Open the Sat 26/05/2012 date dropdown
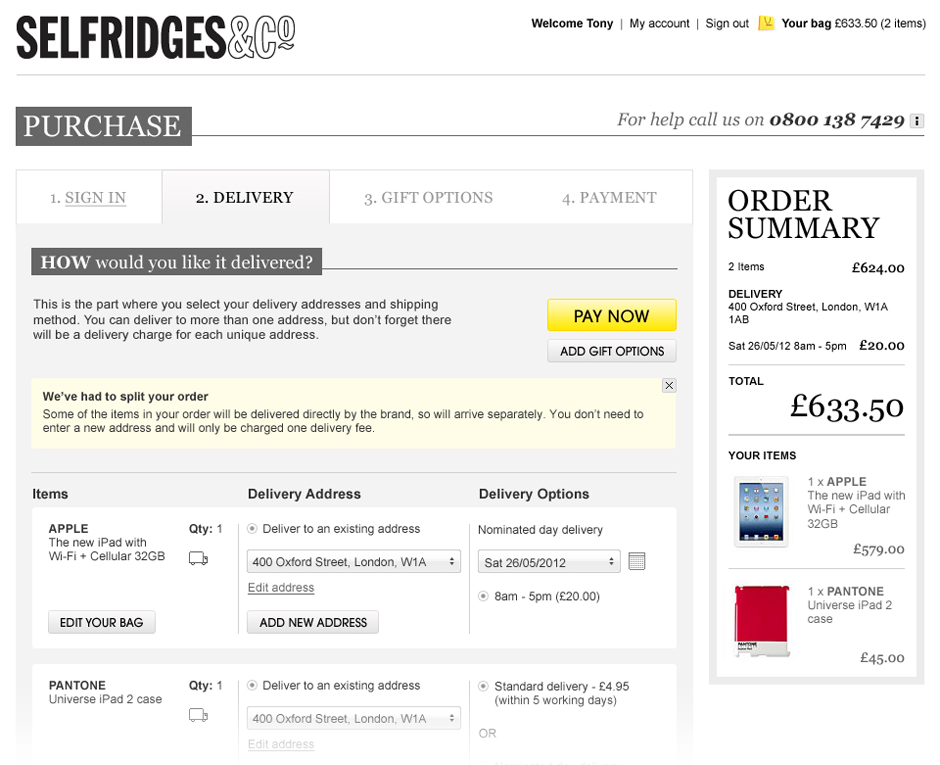 549,562
